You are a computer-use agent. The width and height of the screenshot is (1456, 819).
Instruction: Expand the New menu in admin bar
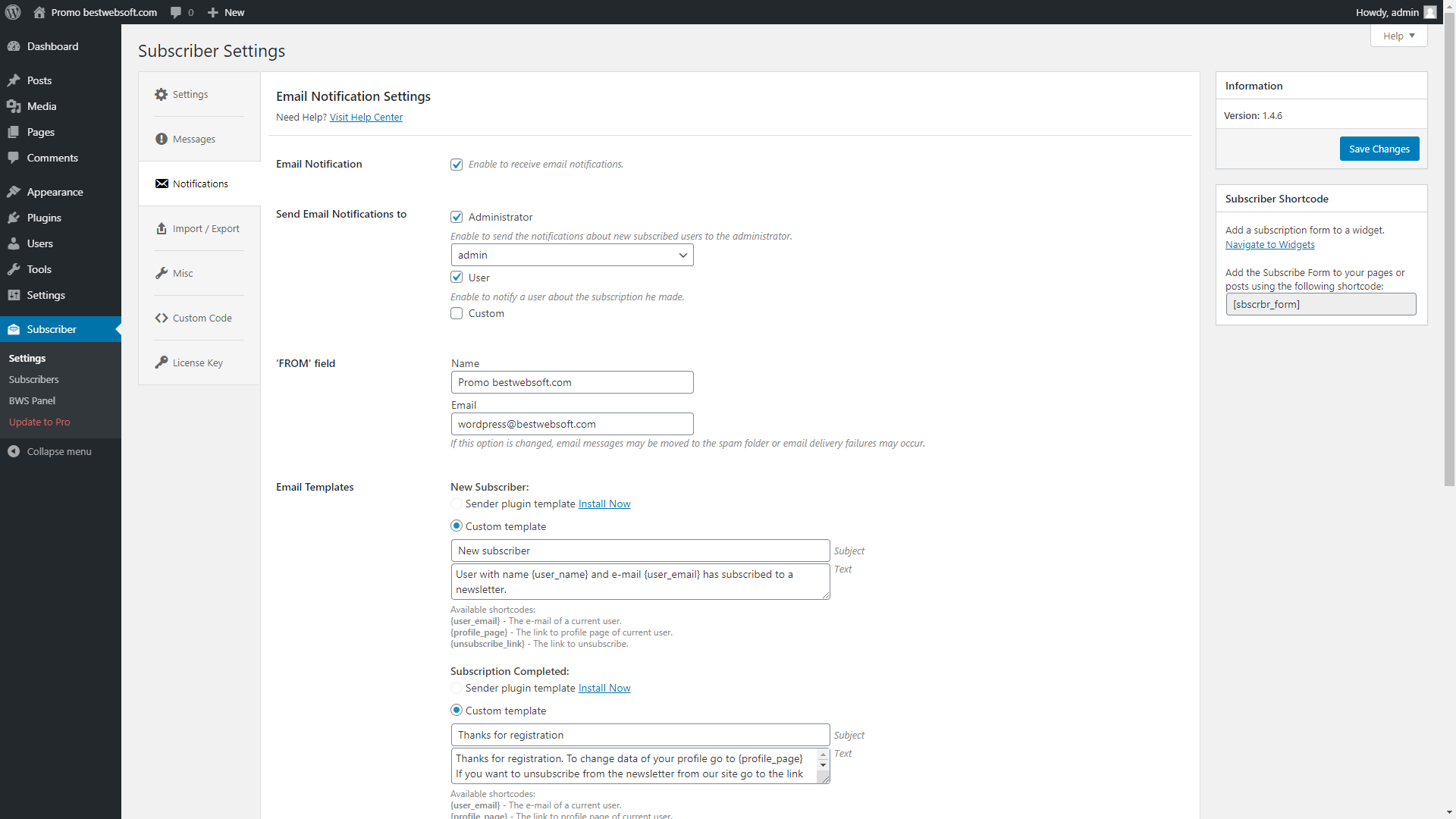tap(226, 12)
